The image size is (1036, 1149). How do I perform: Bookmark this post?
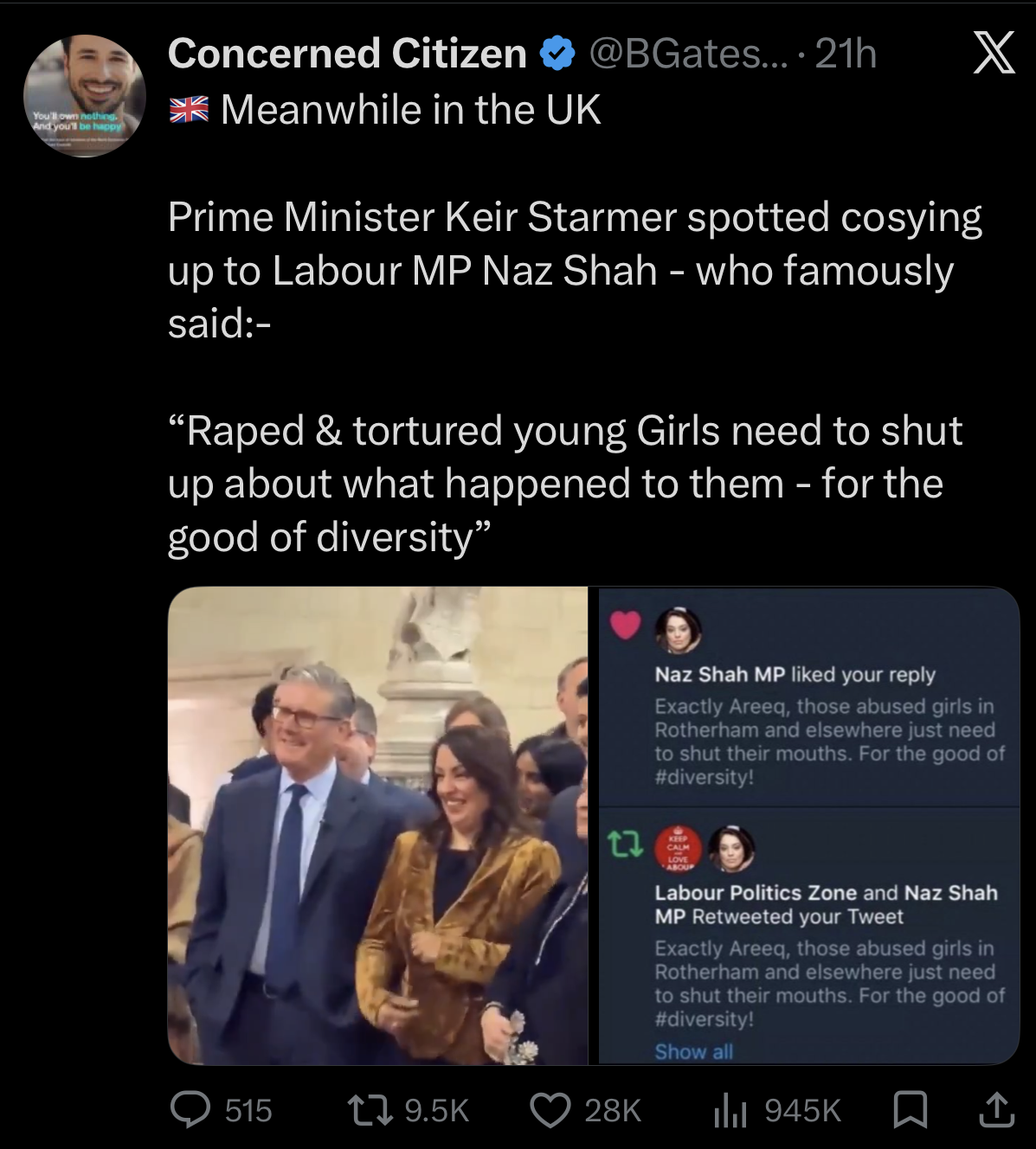[911, 1109]
